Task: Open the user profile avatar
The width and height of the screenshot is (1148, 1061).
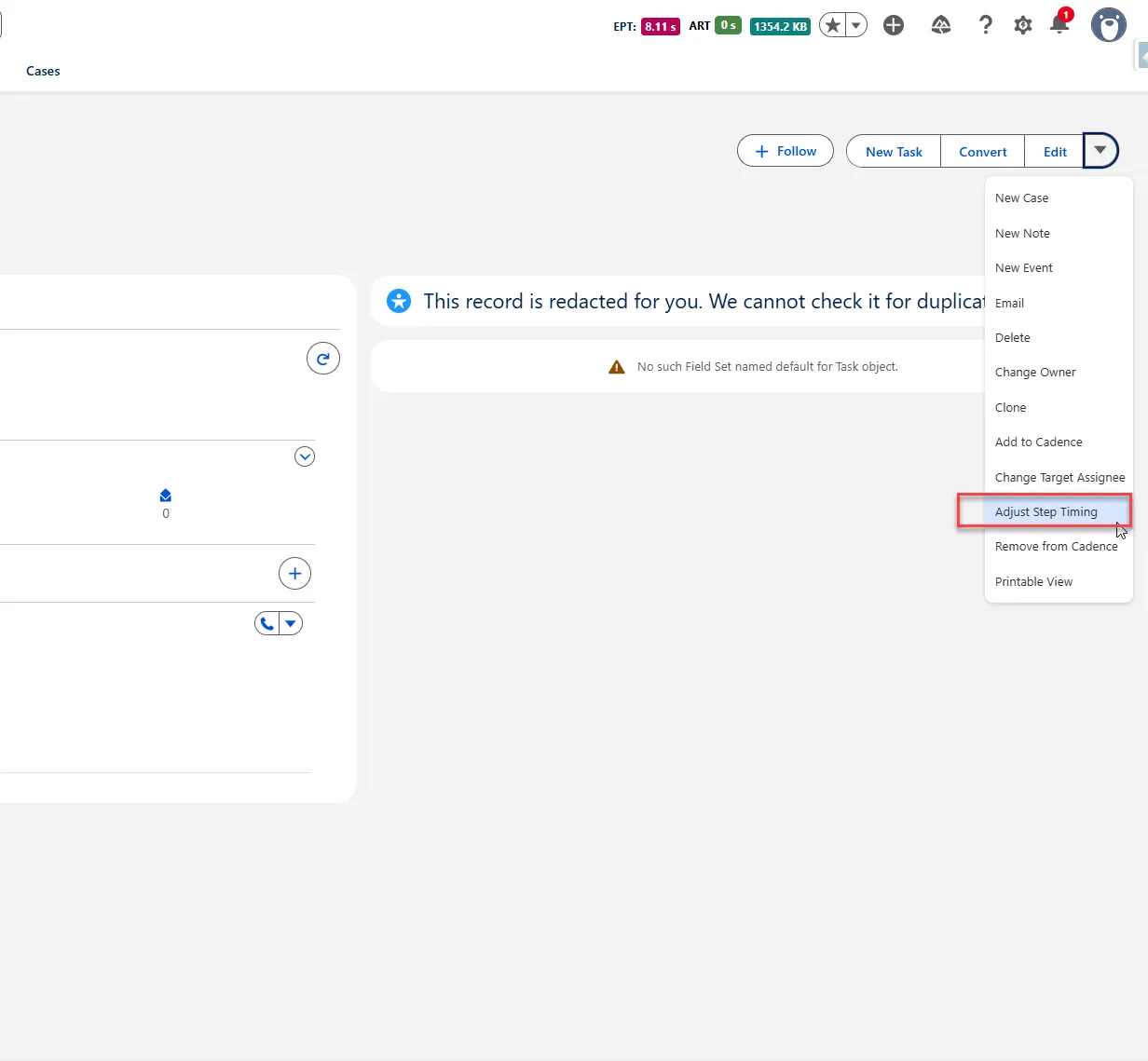Action: pyautogui.click(x=1108, y=25)
